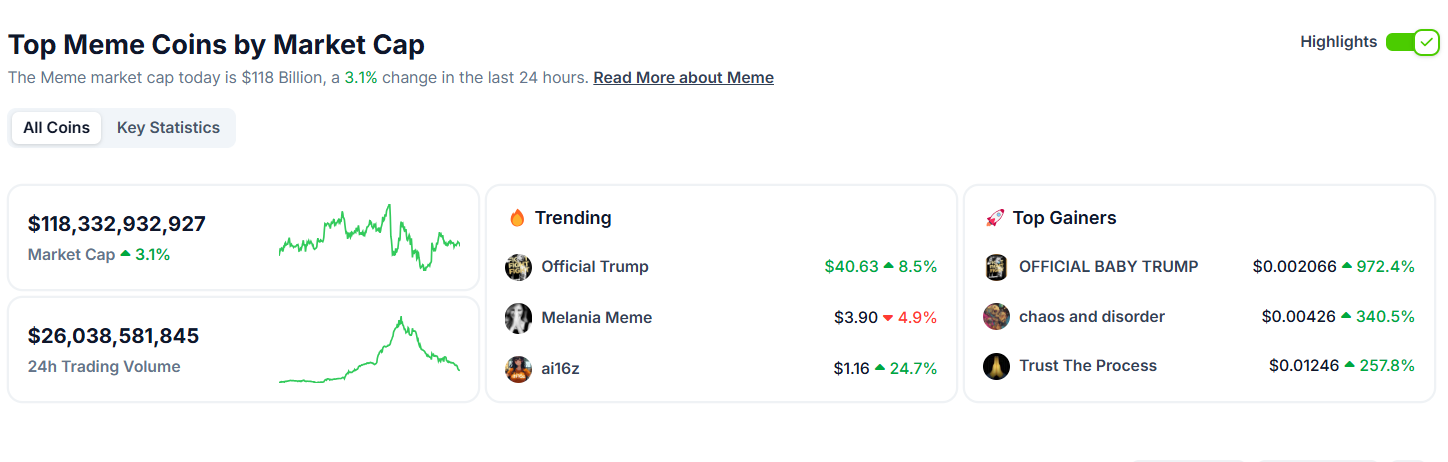The height and width of the screenshot is (462, 1448).
Task: Click the ai16z coin avatar
Action: pos(518,369)
